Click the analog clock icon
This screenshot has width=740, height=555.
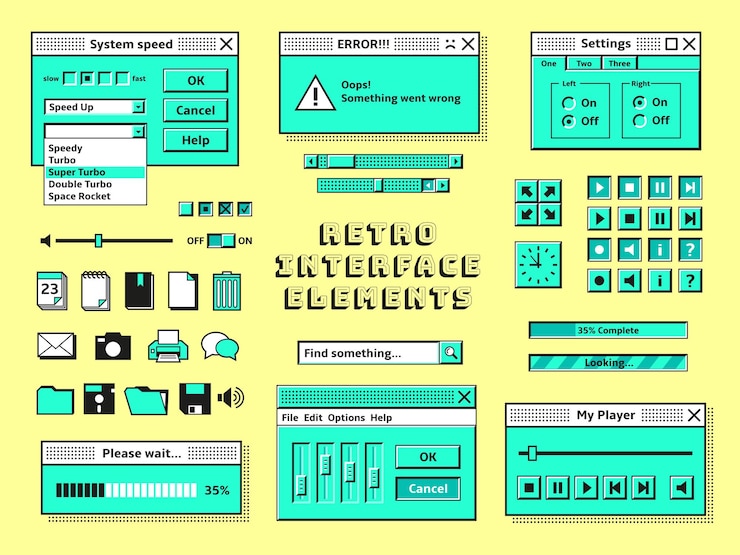(x=538, y=264)
